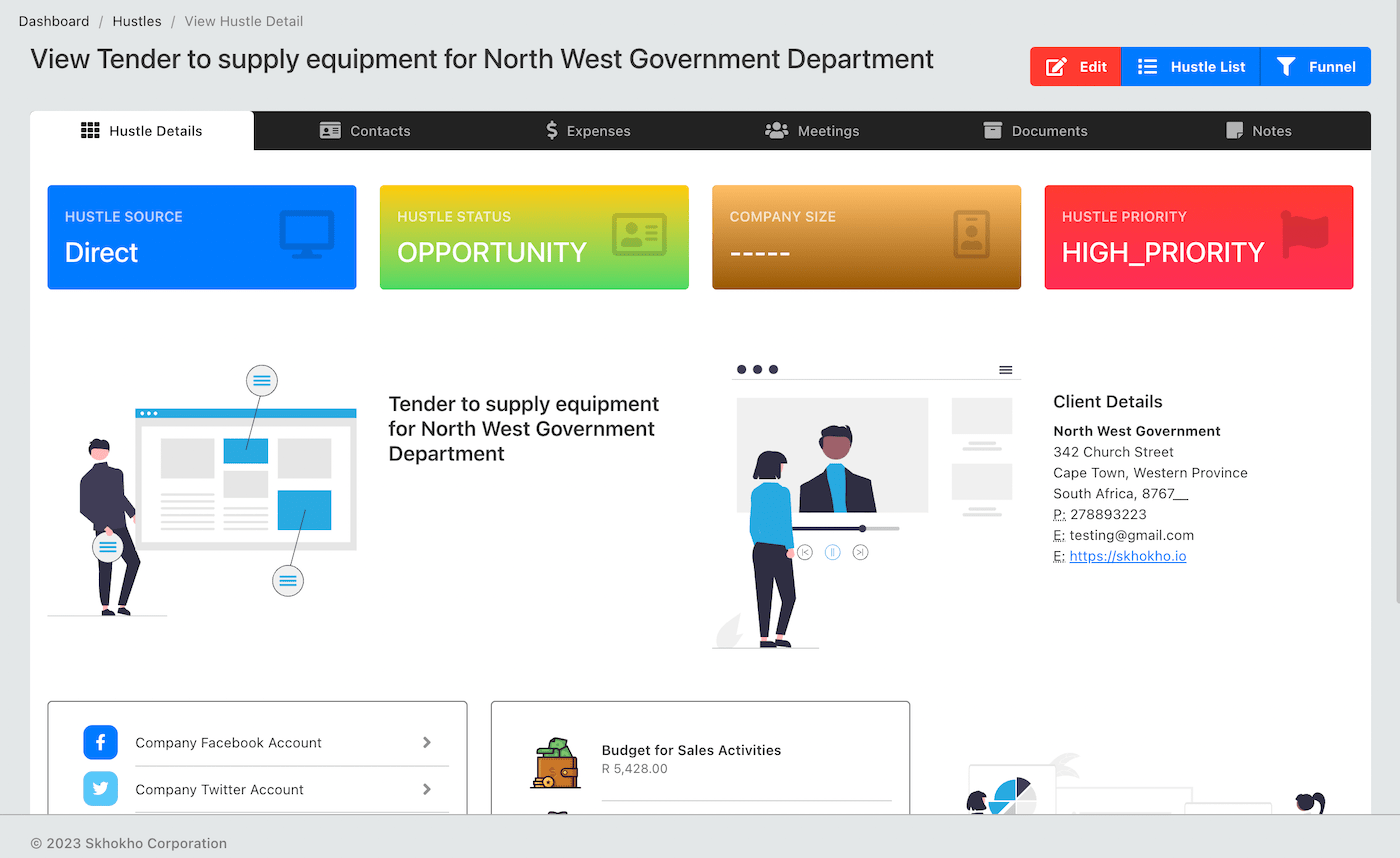The width and height of the screenshot is (1400, 858).
Task: Click the grid icon on Hustle Details tab
Action: pyautogui.click(x=90, y=131)
